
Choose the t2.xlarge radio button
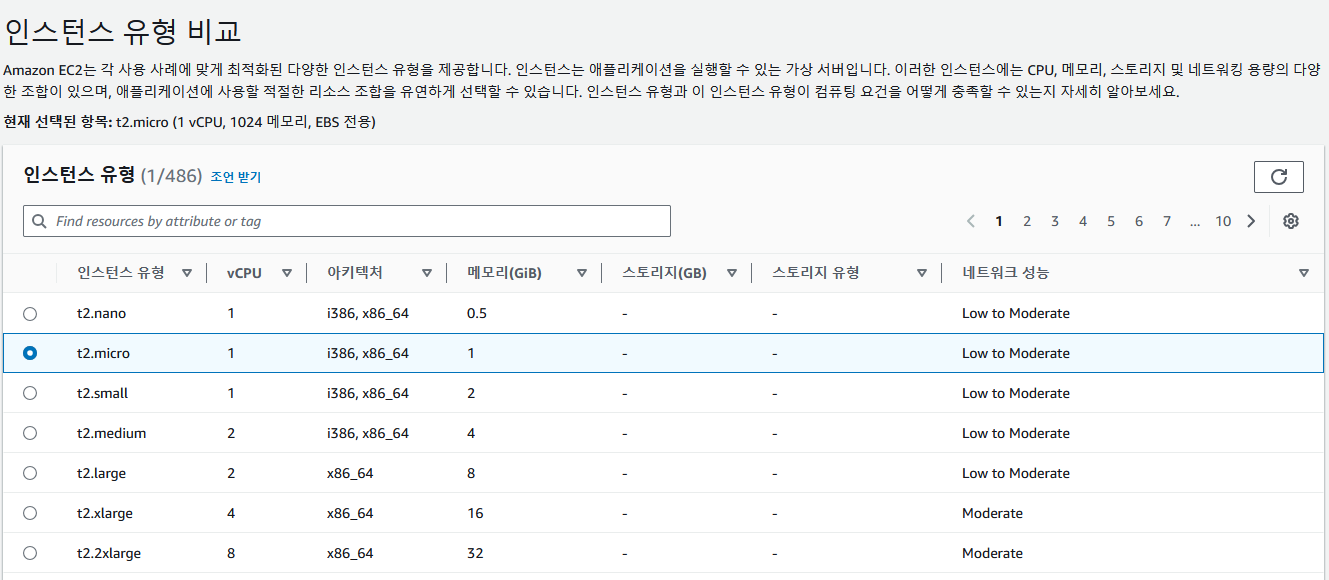click(30, 513)
